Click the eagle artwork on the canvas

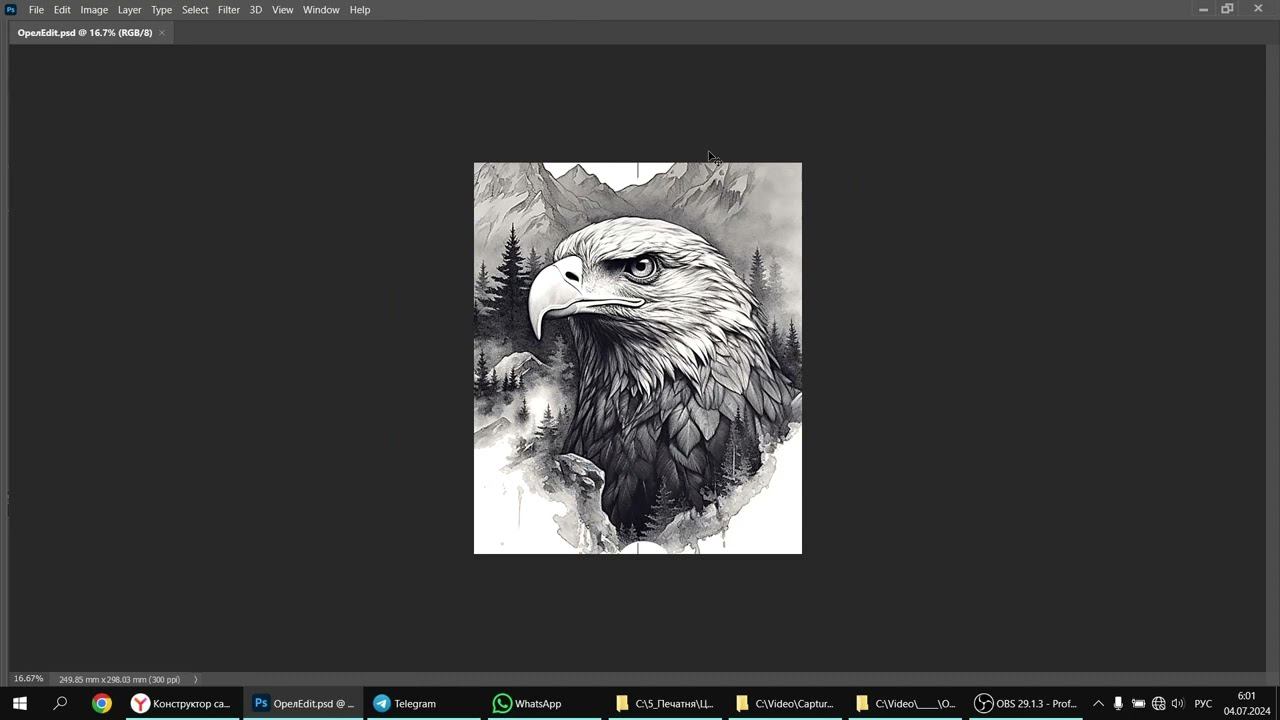[x=638, y=358]
